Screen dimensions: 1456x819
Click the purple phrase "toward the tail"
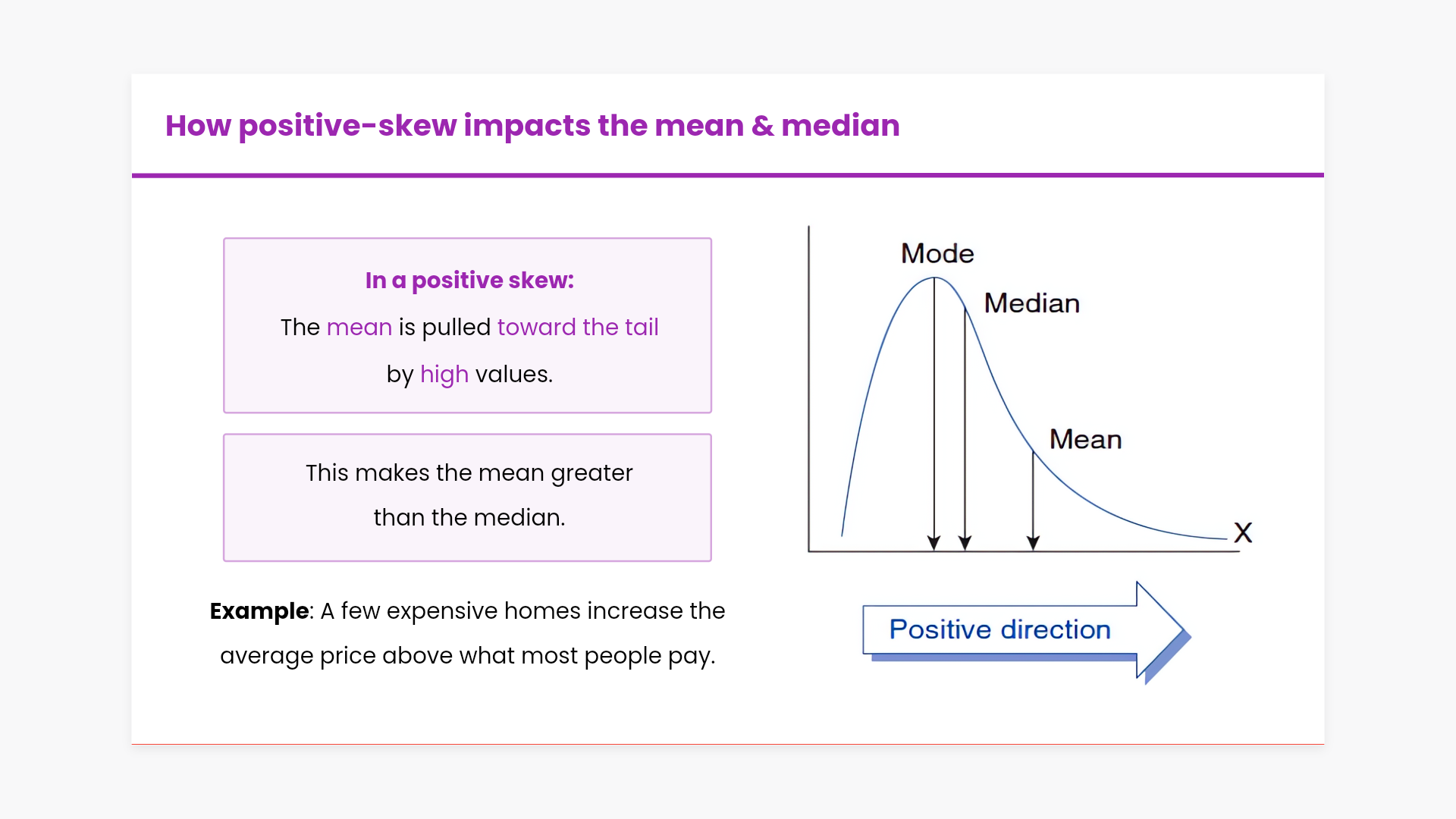pyautogui.click(x=578, y=328)
